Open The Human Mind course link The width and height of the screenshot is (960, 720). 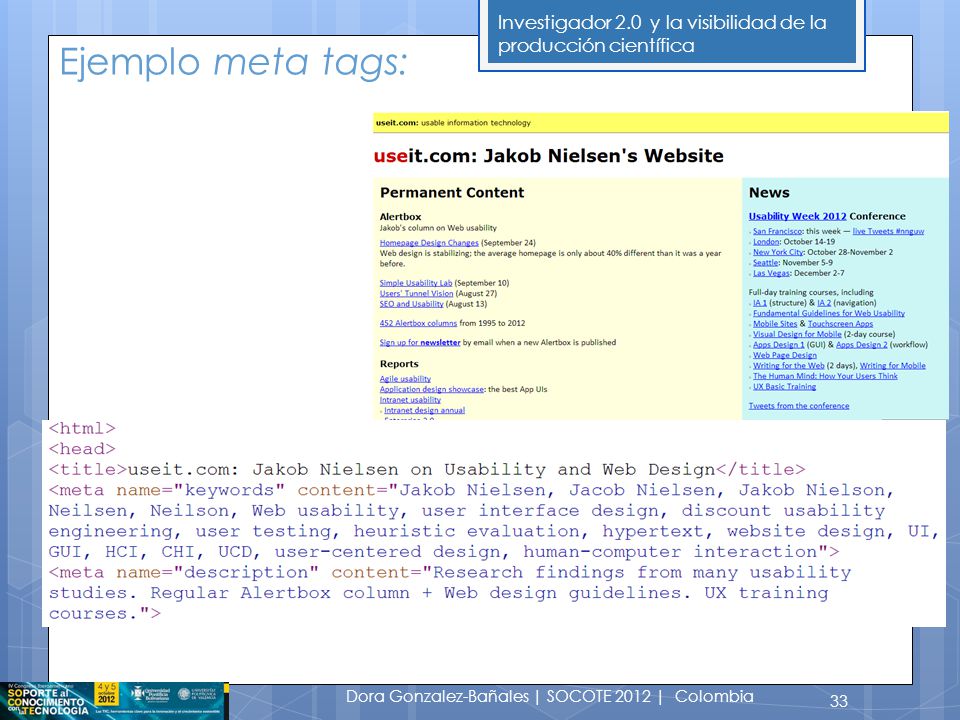[x=825, y=376]
